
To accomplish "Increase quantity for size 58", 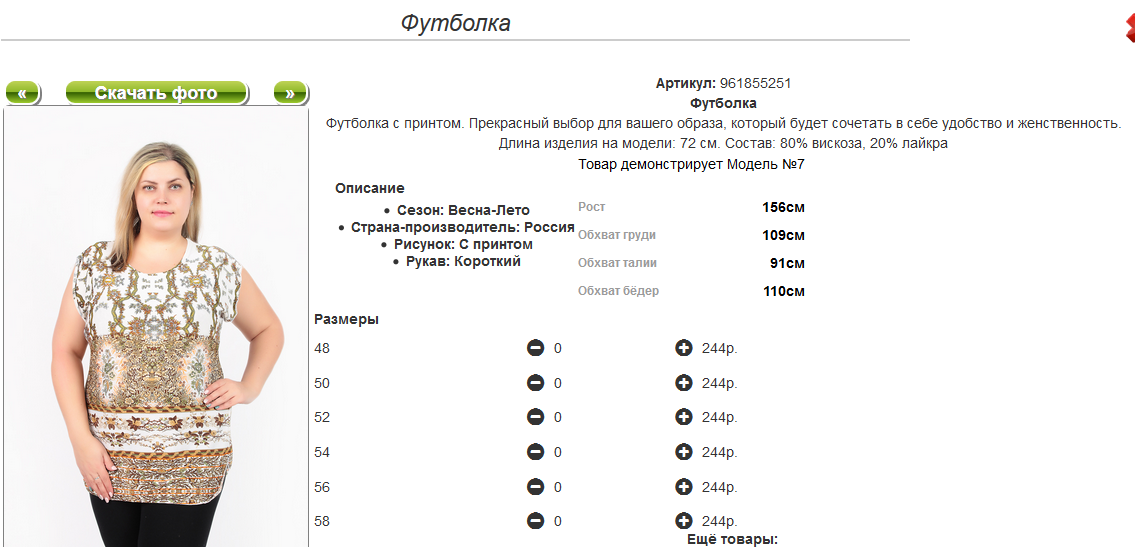I will 683,521.
